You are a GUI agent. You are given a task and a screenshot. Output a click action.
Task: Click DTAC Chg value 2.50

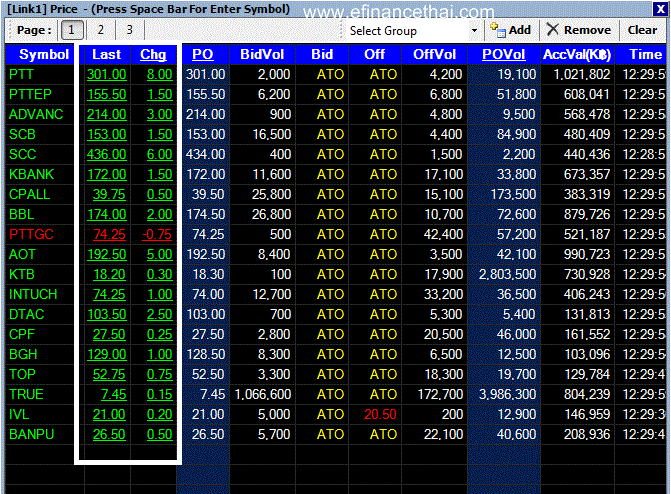click(x=160, y=315)
